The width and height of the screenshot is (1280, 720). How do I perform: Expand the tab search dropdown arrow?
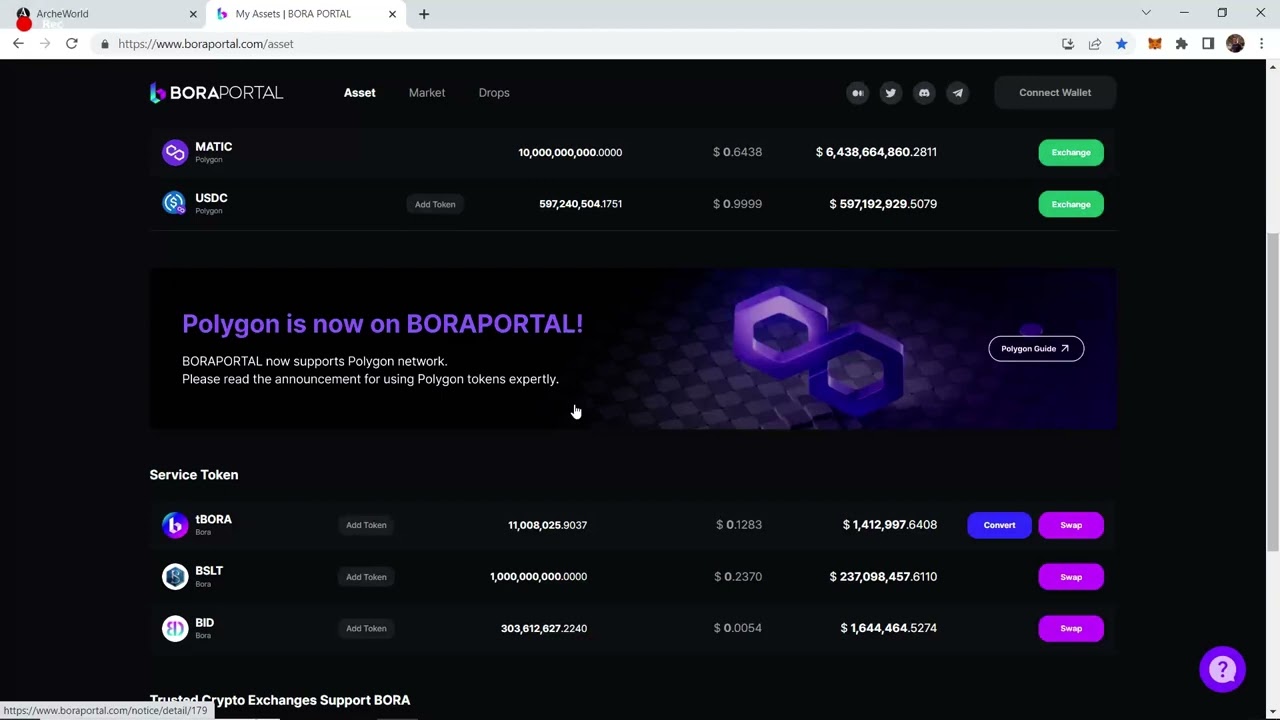tap(1146, 13)
